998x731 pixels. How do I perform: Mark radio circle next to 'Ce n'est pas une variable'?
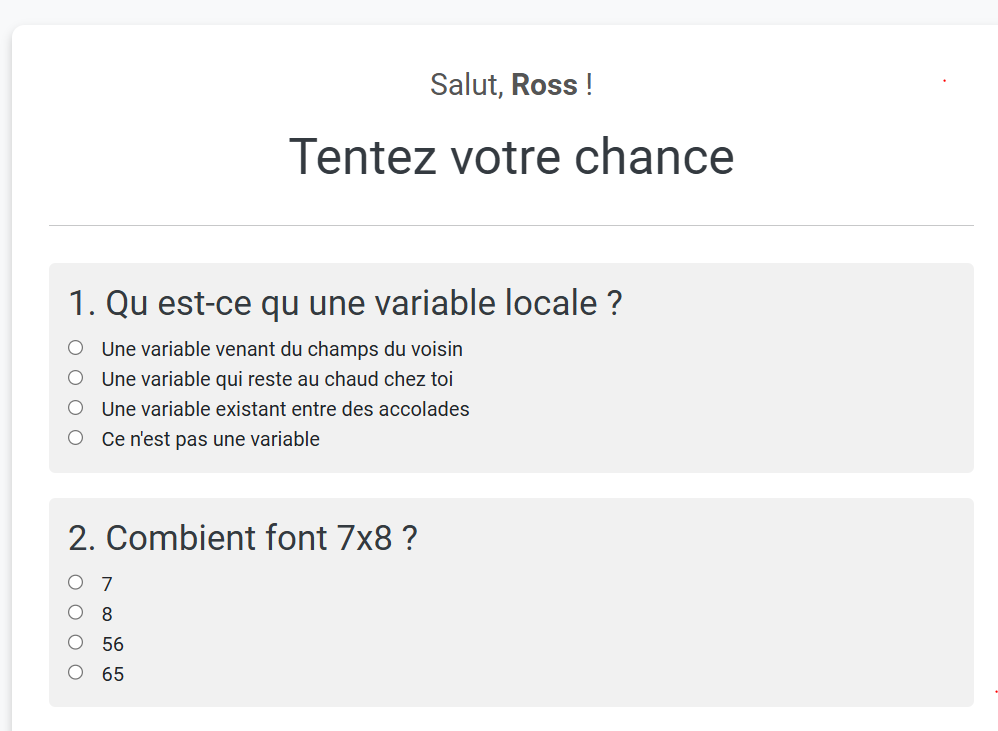click(x=75, y=438)
